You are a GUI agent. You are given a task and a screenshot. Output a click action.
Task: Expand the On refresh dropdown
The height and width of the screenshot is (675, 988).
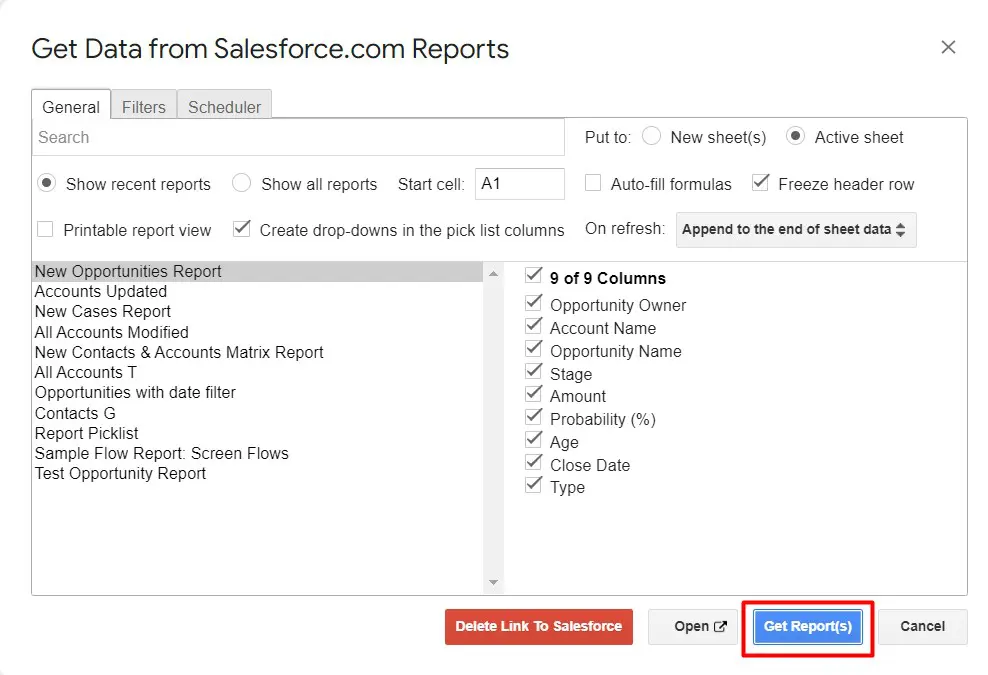[796, 229]
